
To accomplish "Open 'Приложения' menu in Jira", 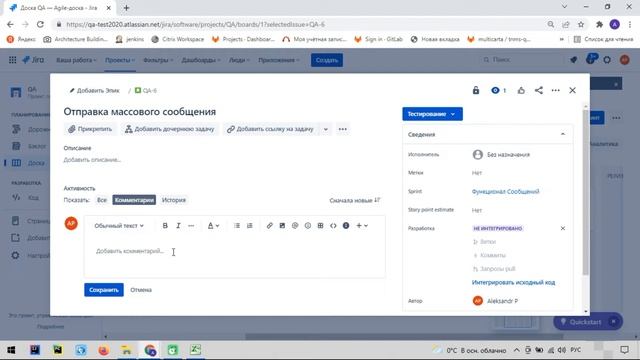I will click(278, 60).
